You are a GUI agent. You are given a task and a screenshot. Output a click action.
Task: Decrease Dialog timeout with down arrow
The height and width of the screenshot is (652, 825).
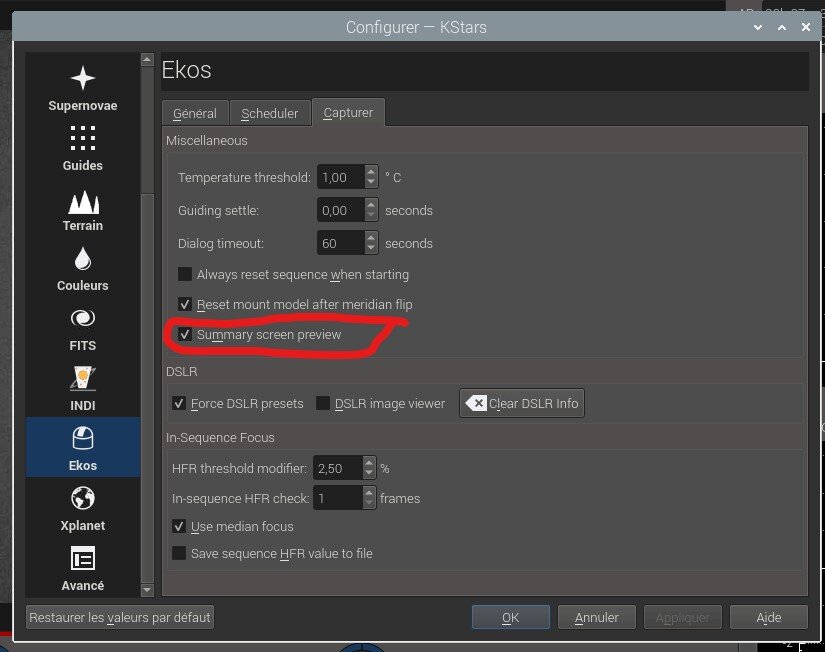[371, 249]
